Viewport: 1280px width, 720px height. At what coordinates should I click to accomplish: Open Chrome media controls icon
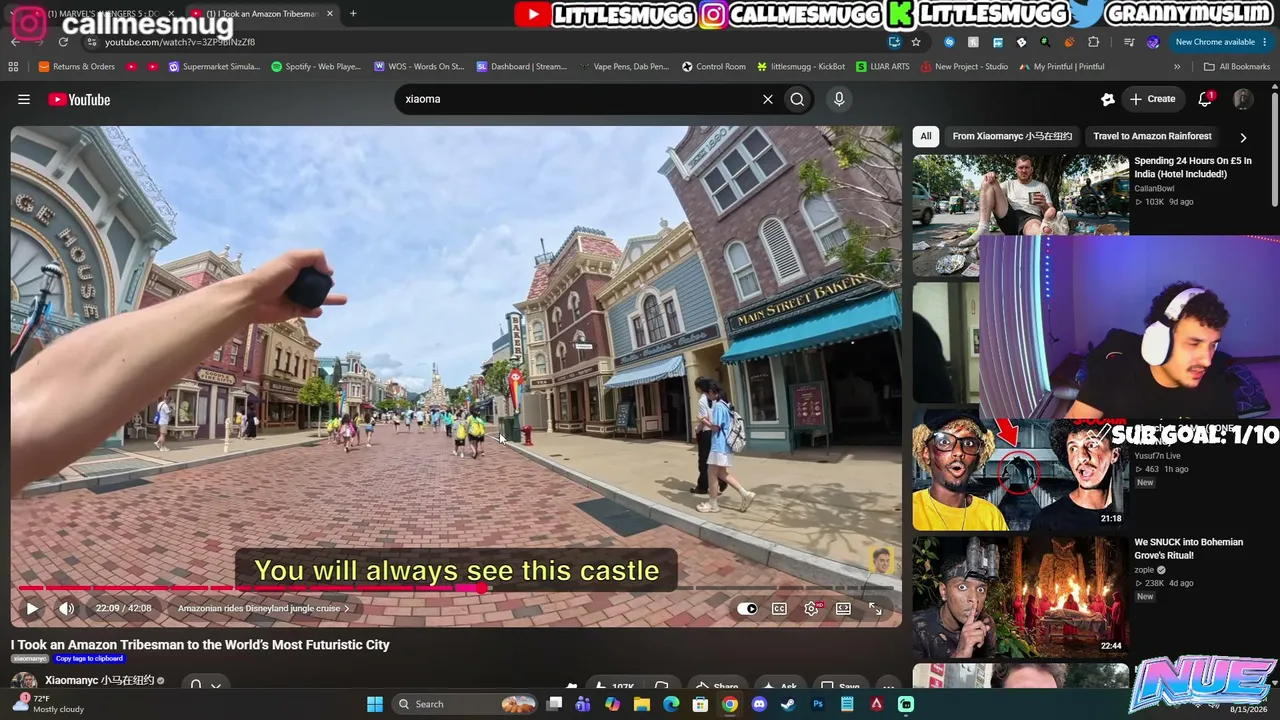tap(1129, 42)
